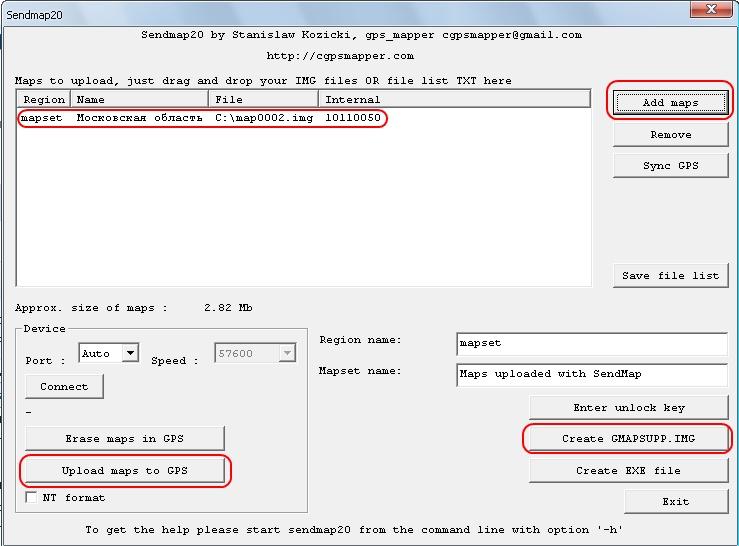Upload maps to GPS
The image size is (739, 546).
[124, 471]
